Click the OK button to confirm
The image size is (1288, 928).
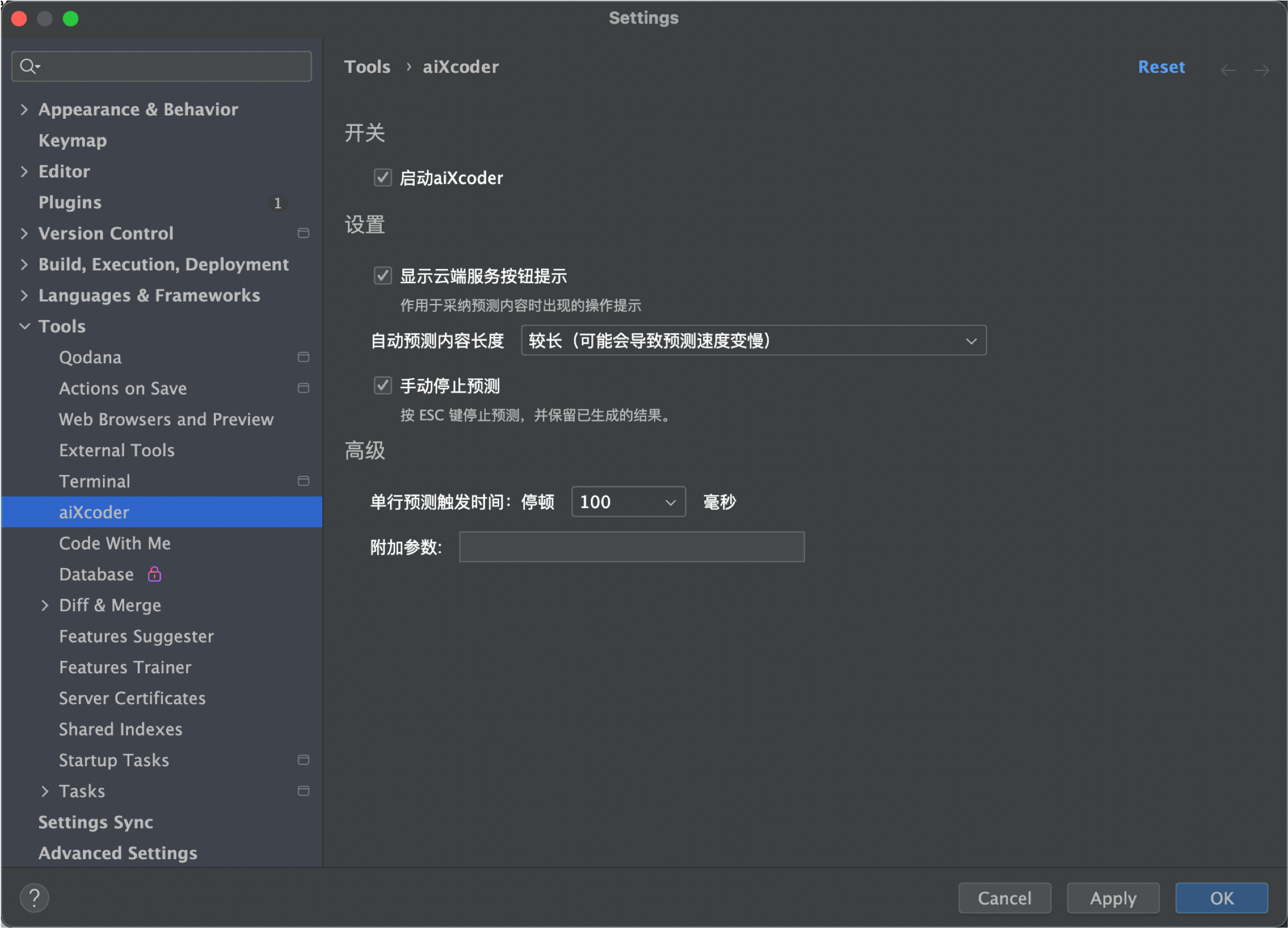click(x=1221, y=897)
